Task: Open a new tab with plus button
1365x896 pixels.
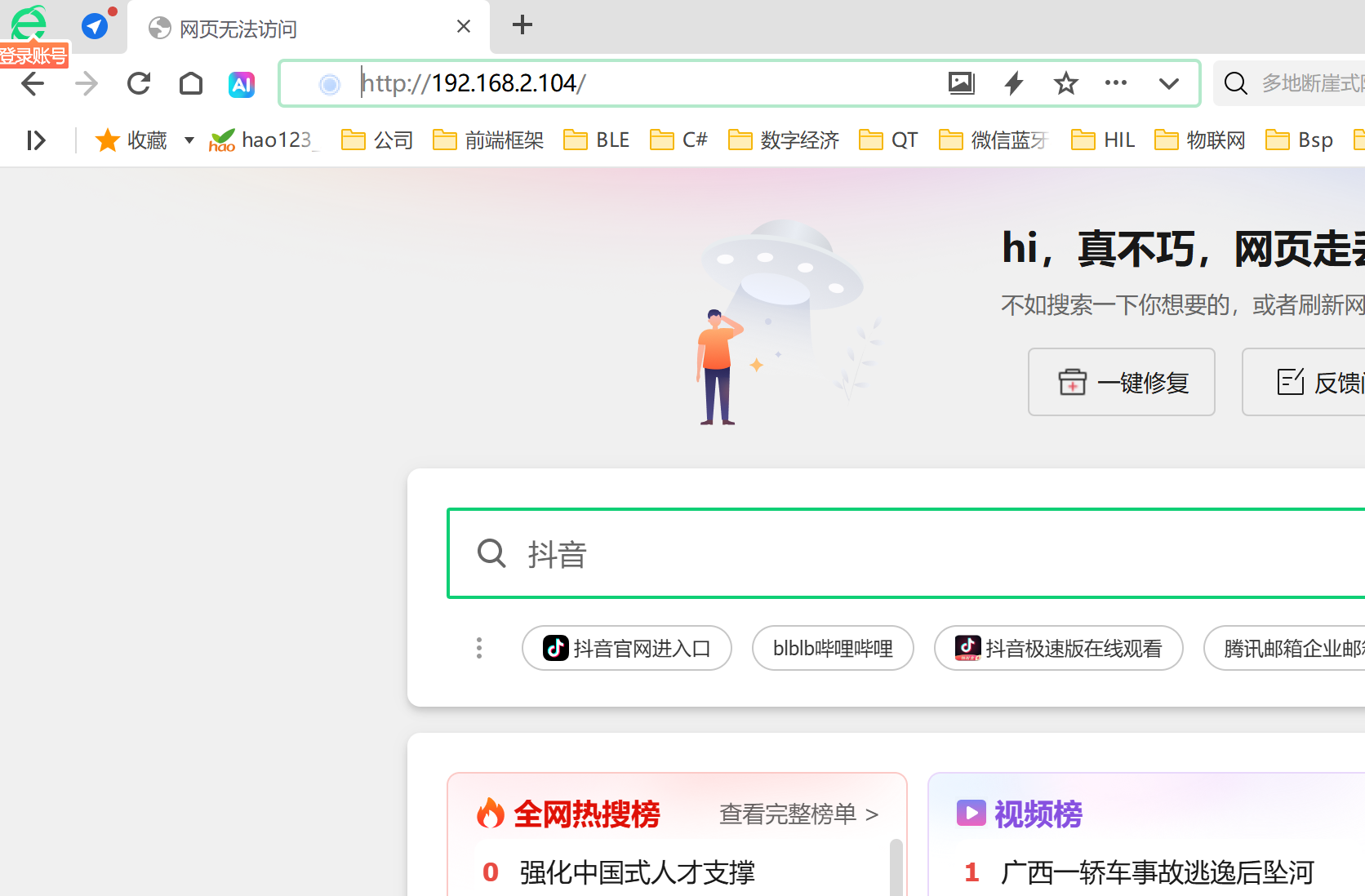Action: pyautogui.click(x=522, y=25)
